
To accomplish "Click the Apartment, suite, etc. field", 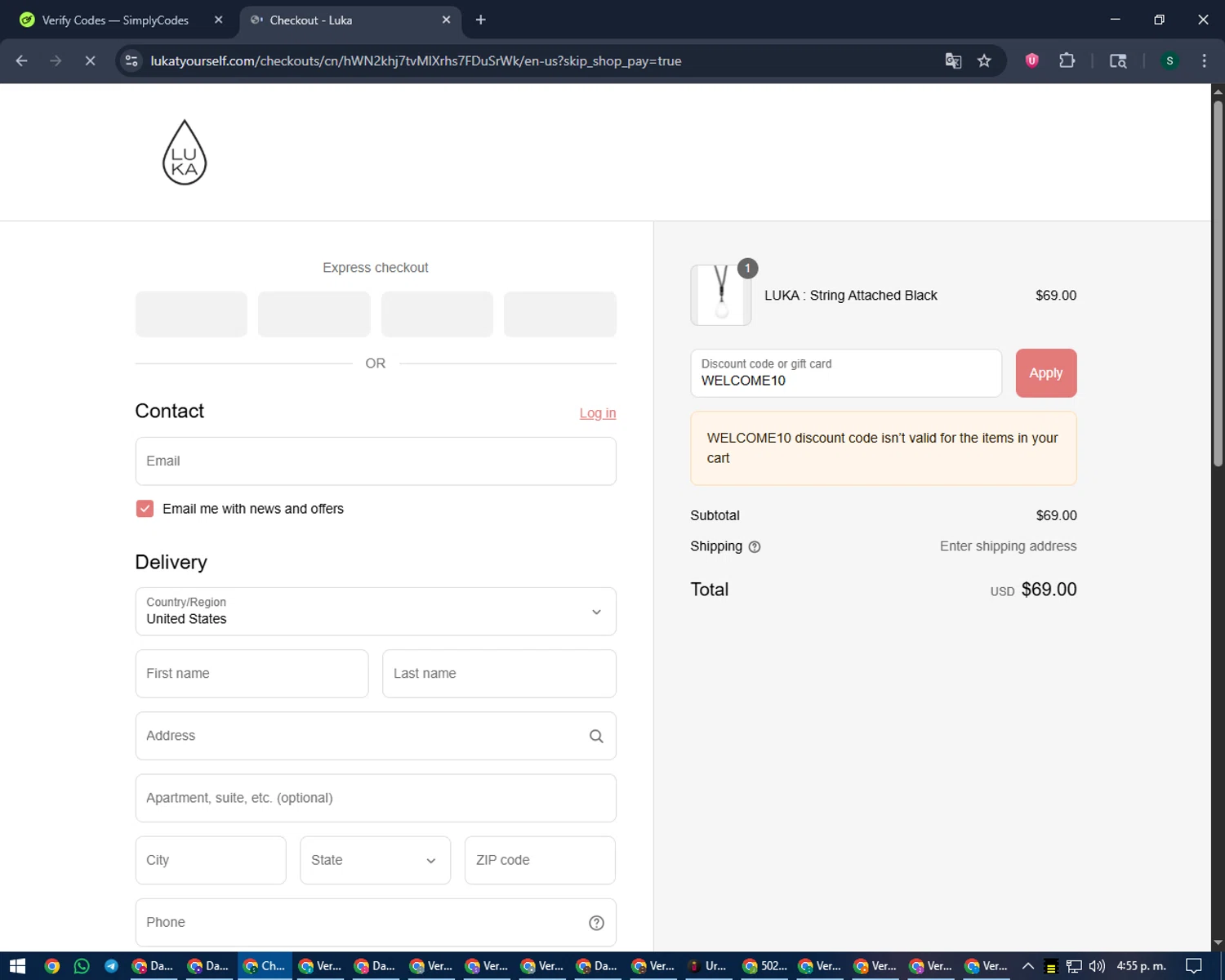I will click(376, 798).
